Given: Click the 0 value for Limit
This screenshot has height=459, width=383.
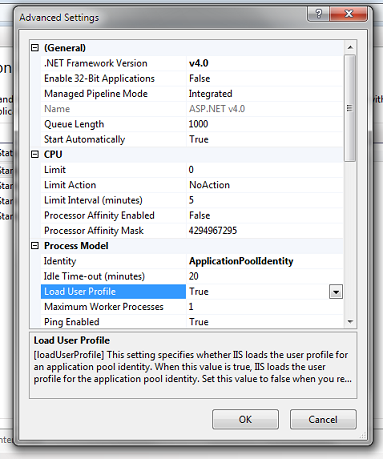Looking at the screenshot, I should click(x=191, y=170).
